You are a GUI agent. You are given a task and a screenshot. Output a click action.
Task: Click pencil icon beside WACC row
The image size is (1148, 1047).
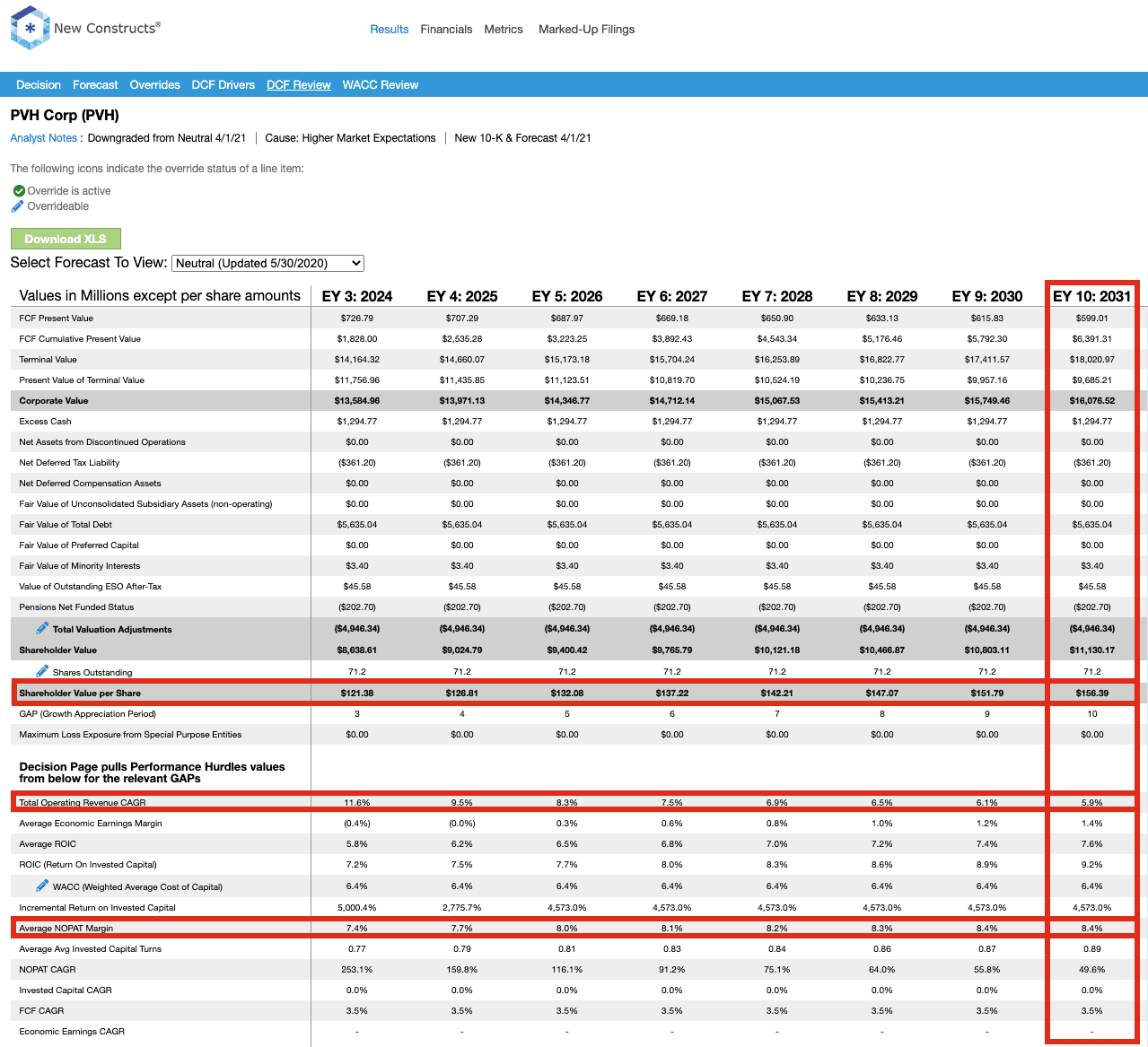[x=42, y=886]
